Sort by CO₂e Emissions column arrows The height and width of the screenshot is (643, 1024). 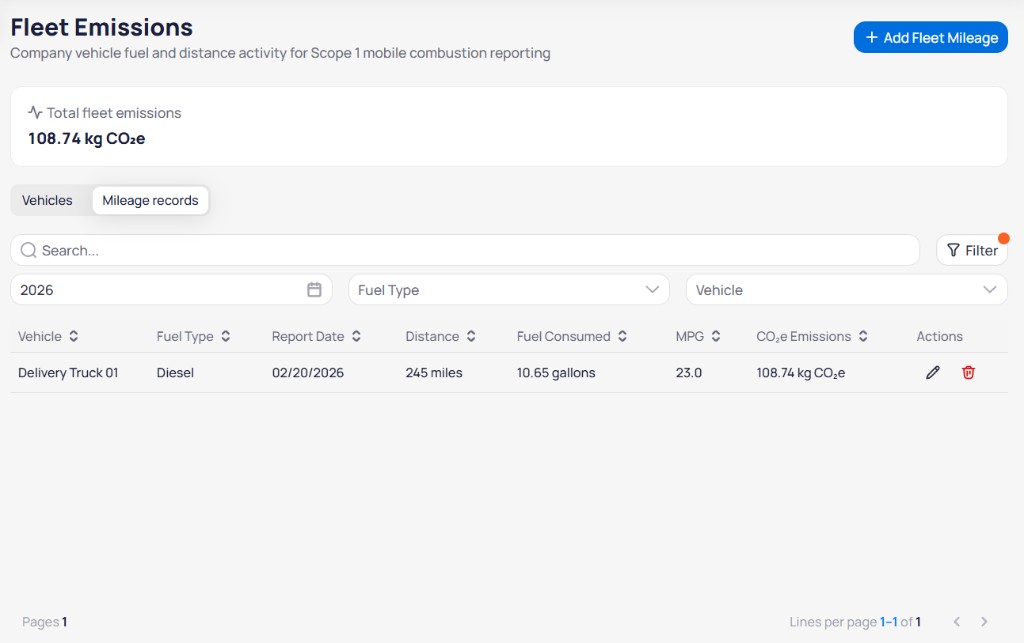(863, 336)
